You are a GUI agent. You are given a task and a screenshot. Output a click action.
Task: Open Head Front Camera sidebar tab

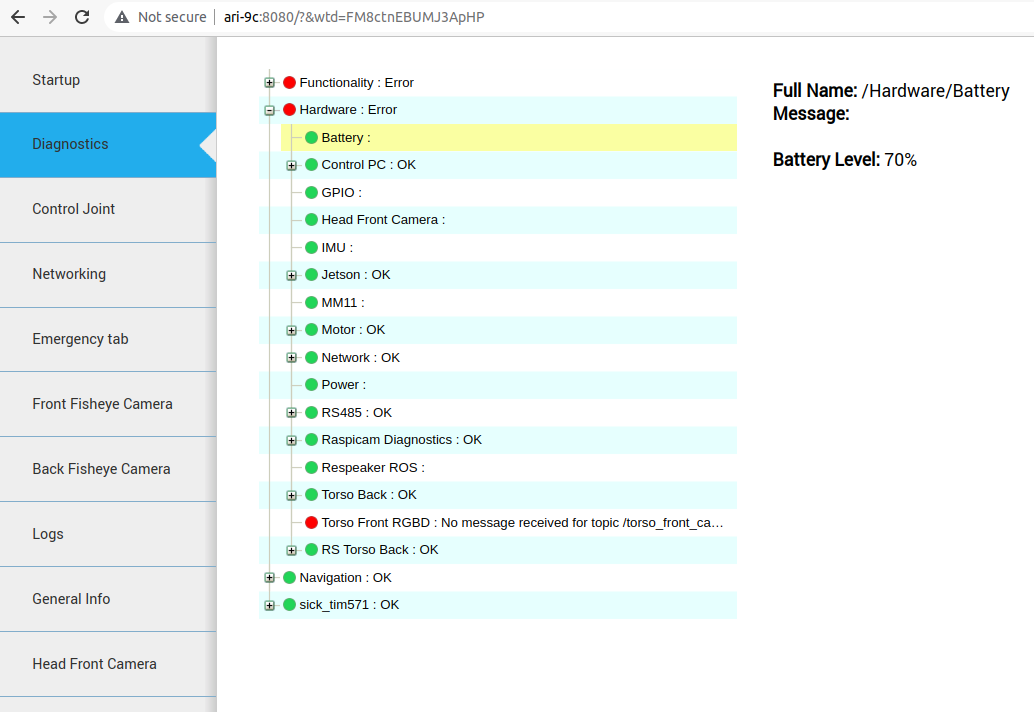click(x=108, y=664)
